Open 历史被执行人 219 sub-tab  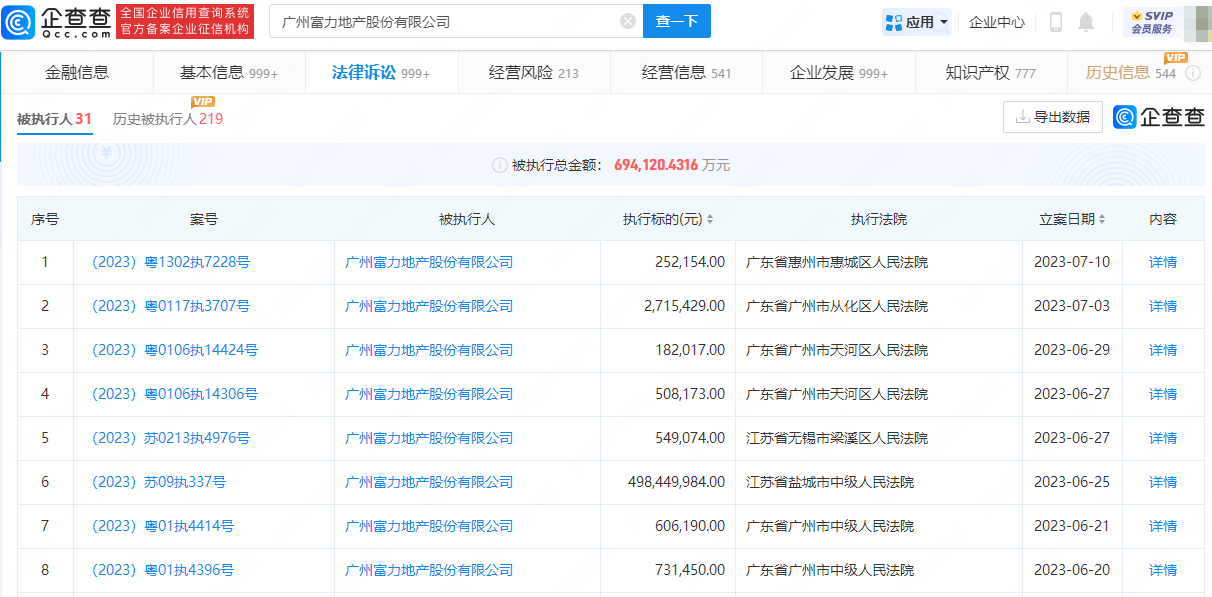167,119
